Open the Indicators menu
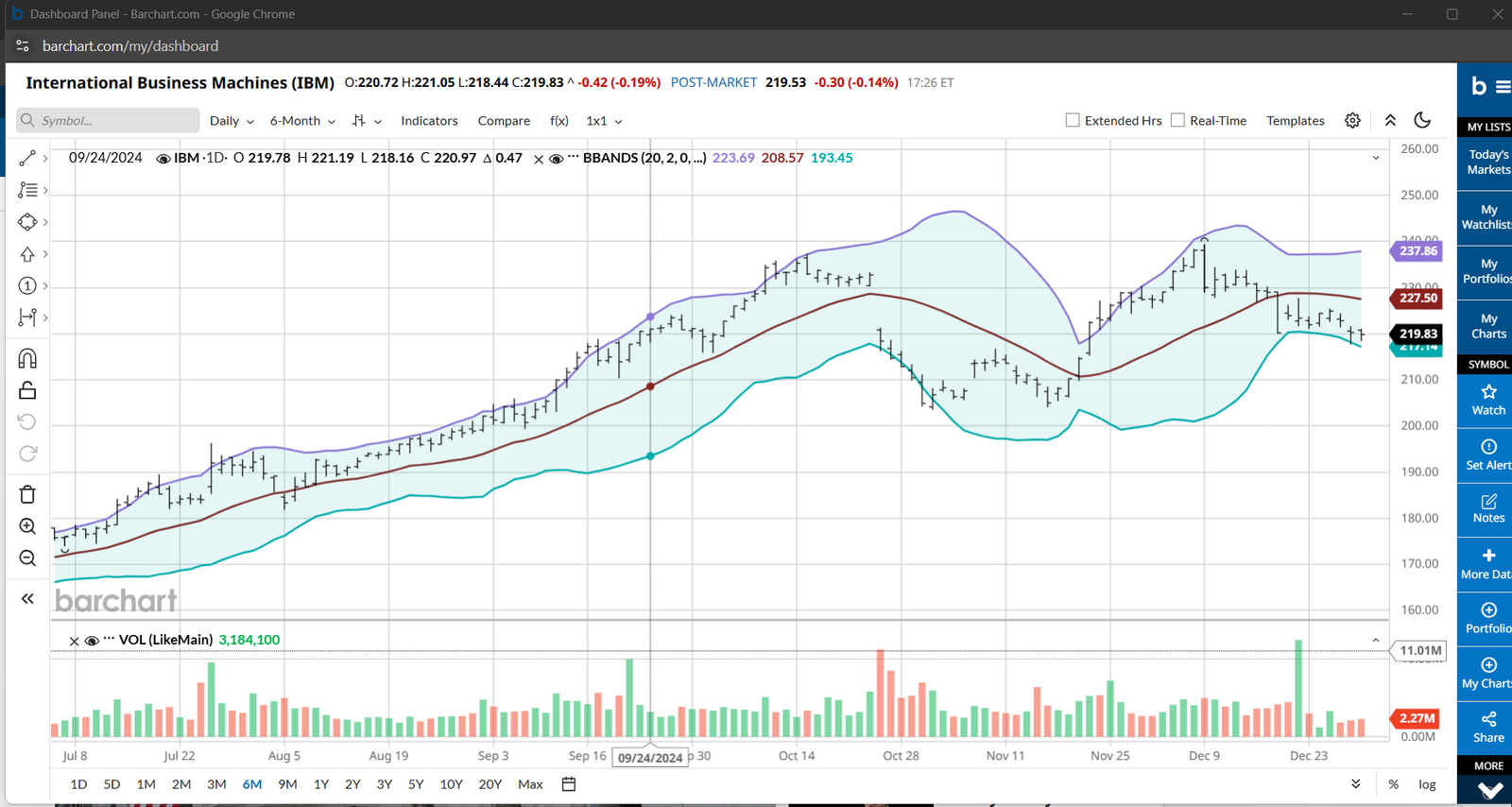The height and width of the screenshot is (807, 1512). coord(429,121)
